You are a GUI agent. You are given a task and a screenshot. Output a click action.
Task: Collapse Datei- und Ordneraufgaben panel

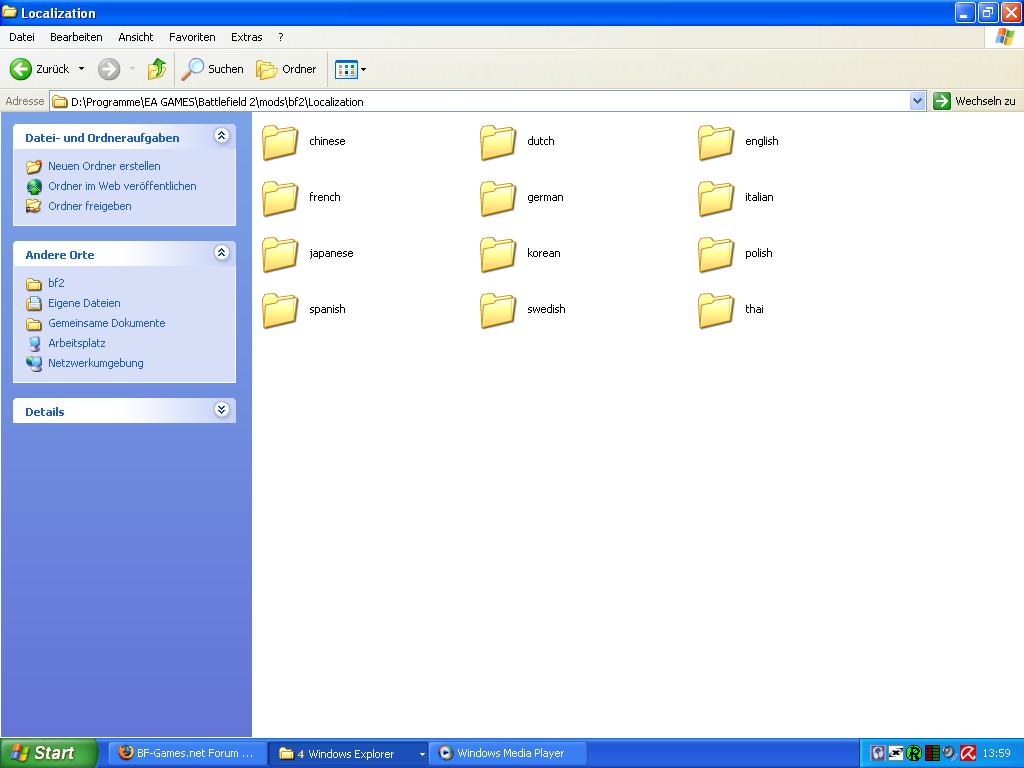(x=221, y=136)
